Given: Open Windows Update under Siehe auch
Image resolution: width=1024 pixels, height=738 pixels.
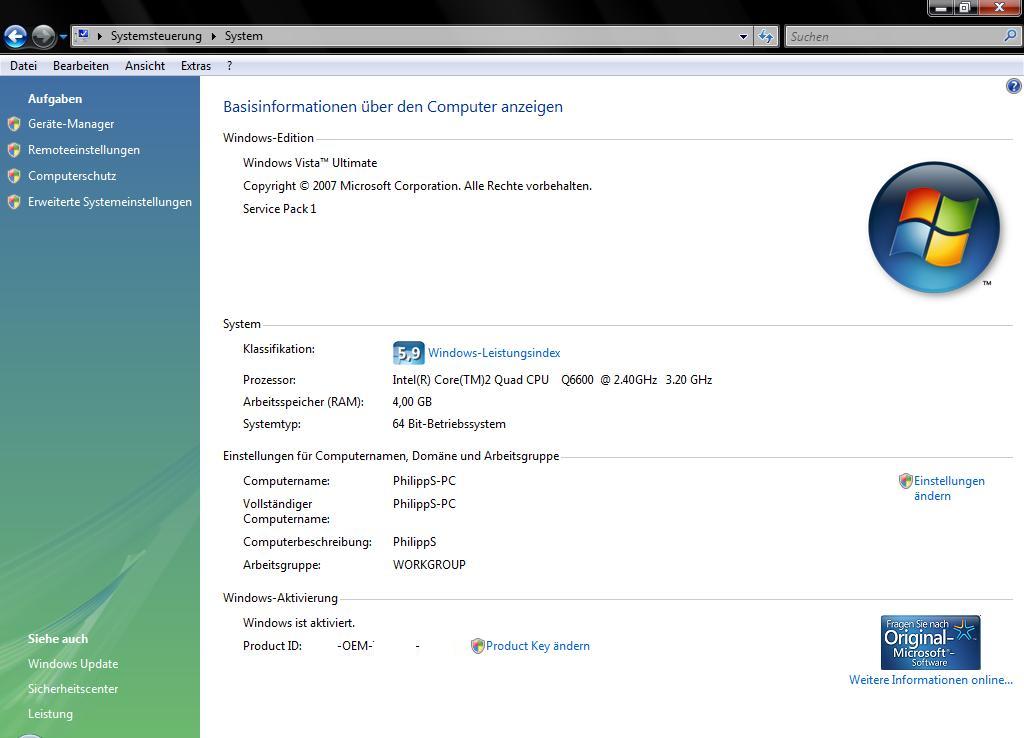Looking at the screenshot, I should pos(73,664).
